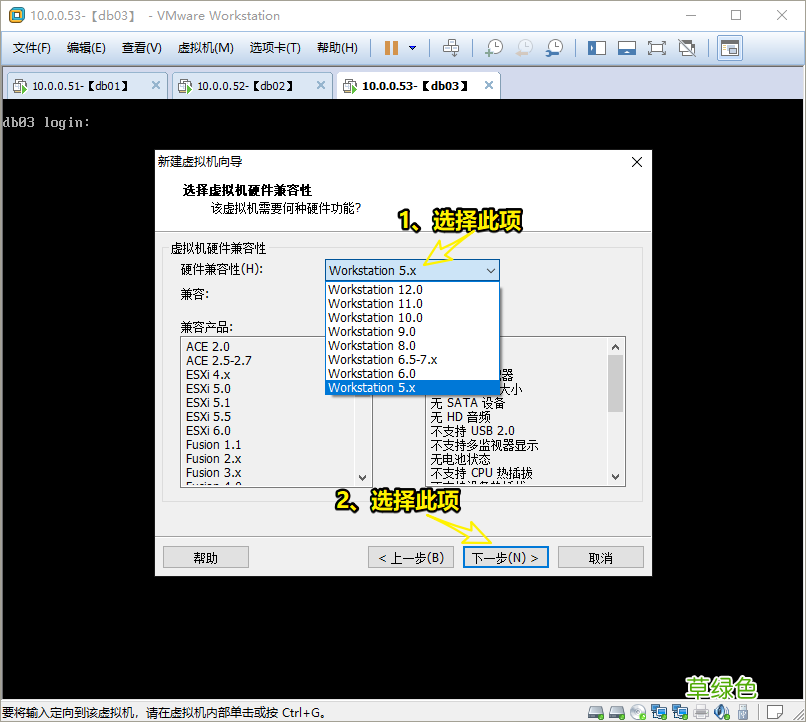Viewport: 806px width, 722px height.
Task: Click the VM icon on db02 tab
Action: pyautogui.click(x=185, y=86)
